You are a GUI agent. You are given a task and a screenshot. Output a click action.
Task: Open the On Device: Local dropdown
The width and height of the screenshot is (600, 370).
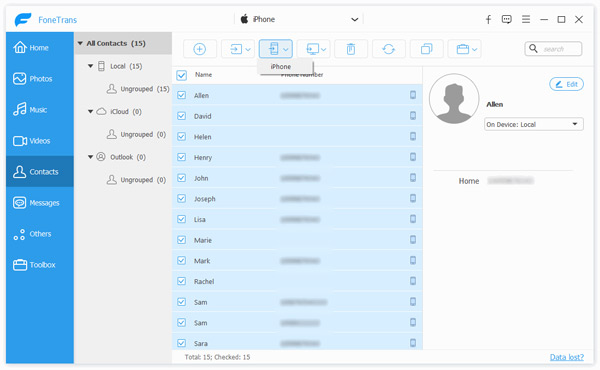[534, 124]
